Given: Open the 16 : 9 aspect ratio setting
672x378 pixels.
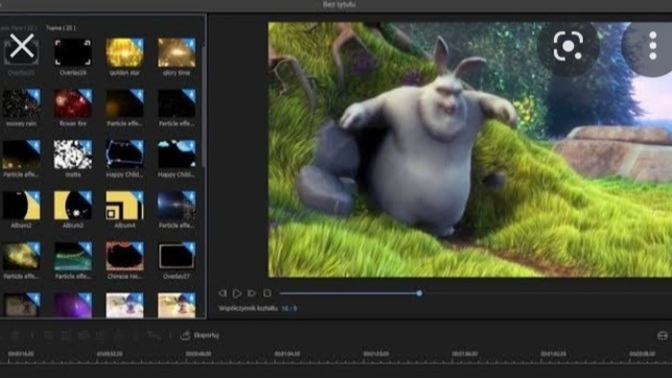Looking at the screenshot, I should point(289,308).
